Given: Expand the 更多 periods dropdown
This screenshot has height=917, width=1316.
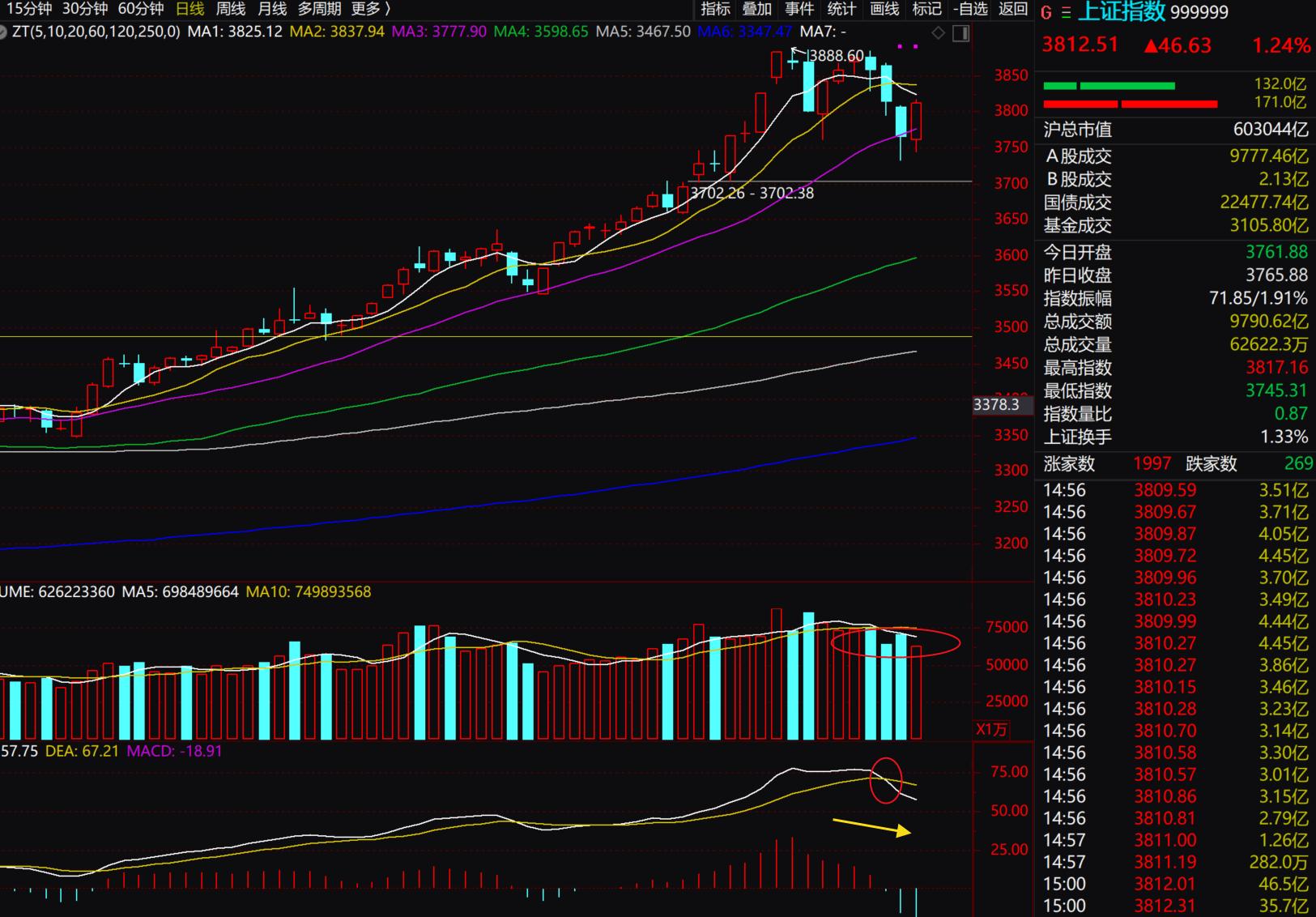Looking at the screenshot, I should [371, 9].
